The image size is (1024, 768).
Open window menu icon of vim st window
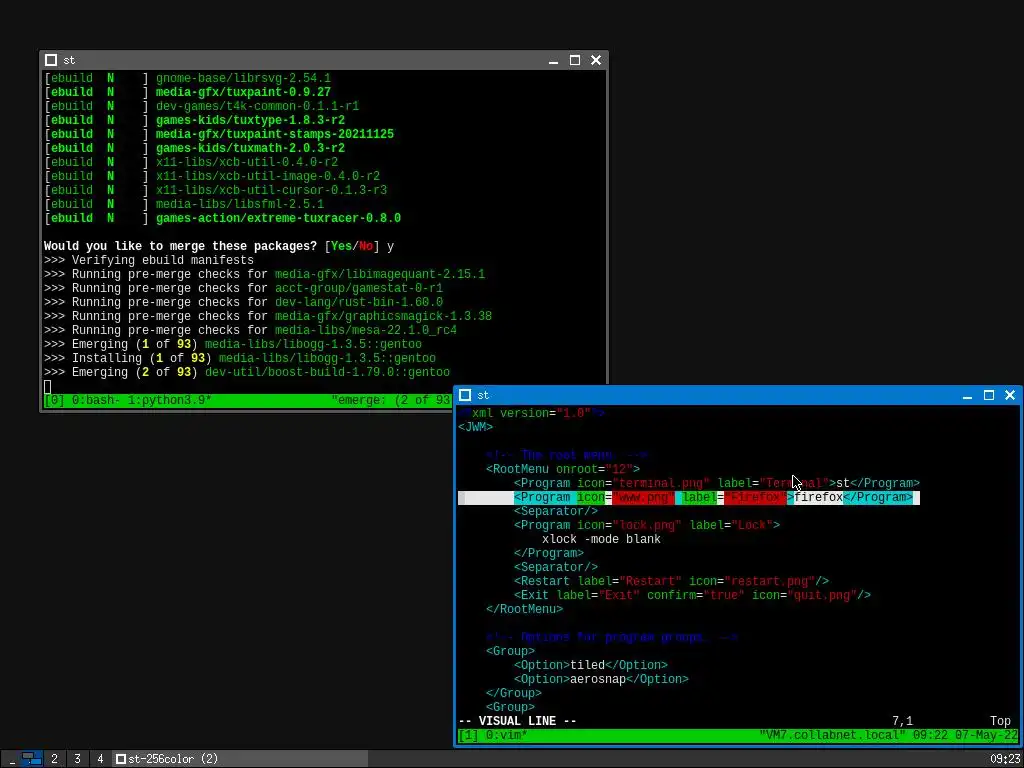465,395
